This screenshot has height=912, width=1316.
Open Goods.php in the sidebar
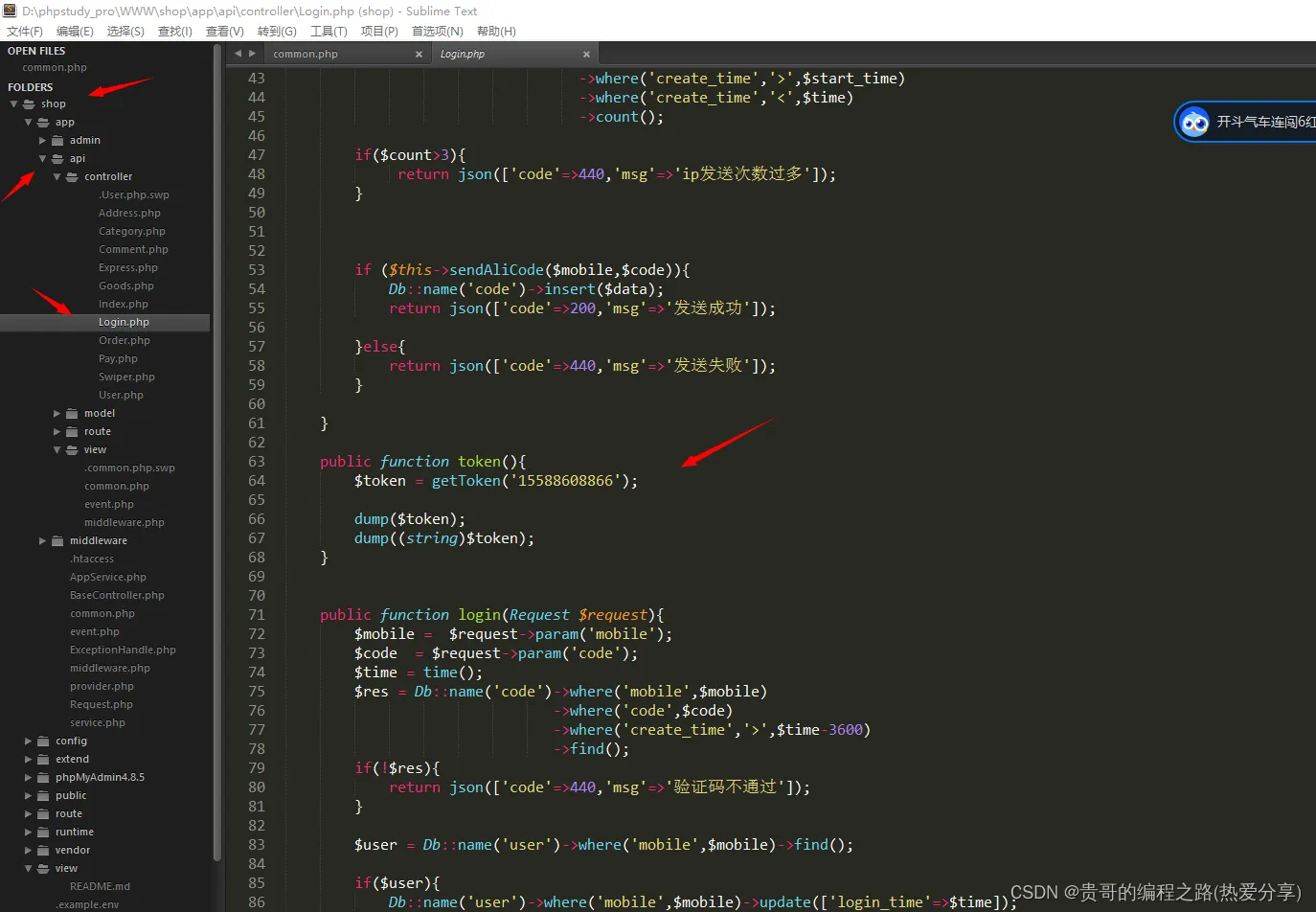click(126, 285)
